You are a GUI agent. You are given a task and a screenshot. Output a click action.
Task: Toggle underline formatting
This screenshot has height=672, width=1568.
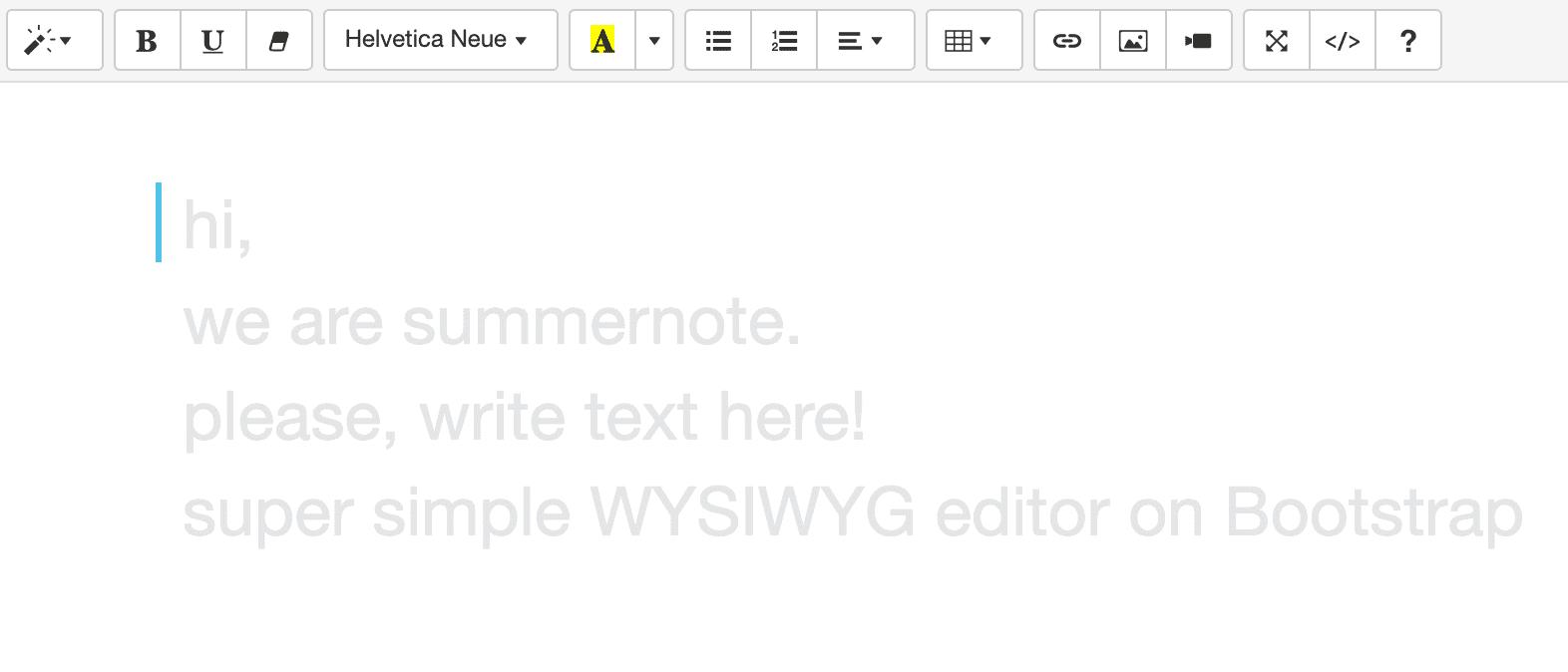point(213,40)
